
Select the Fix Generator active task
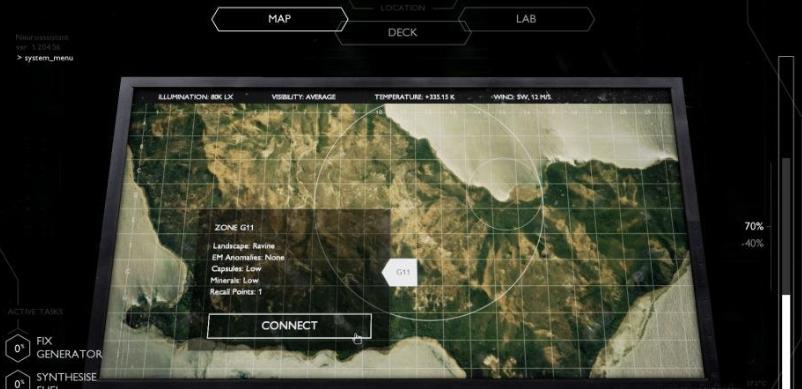[x=69, y=348]
